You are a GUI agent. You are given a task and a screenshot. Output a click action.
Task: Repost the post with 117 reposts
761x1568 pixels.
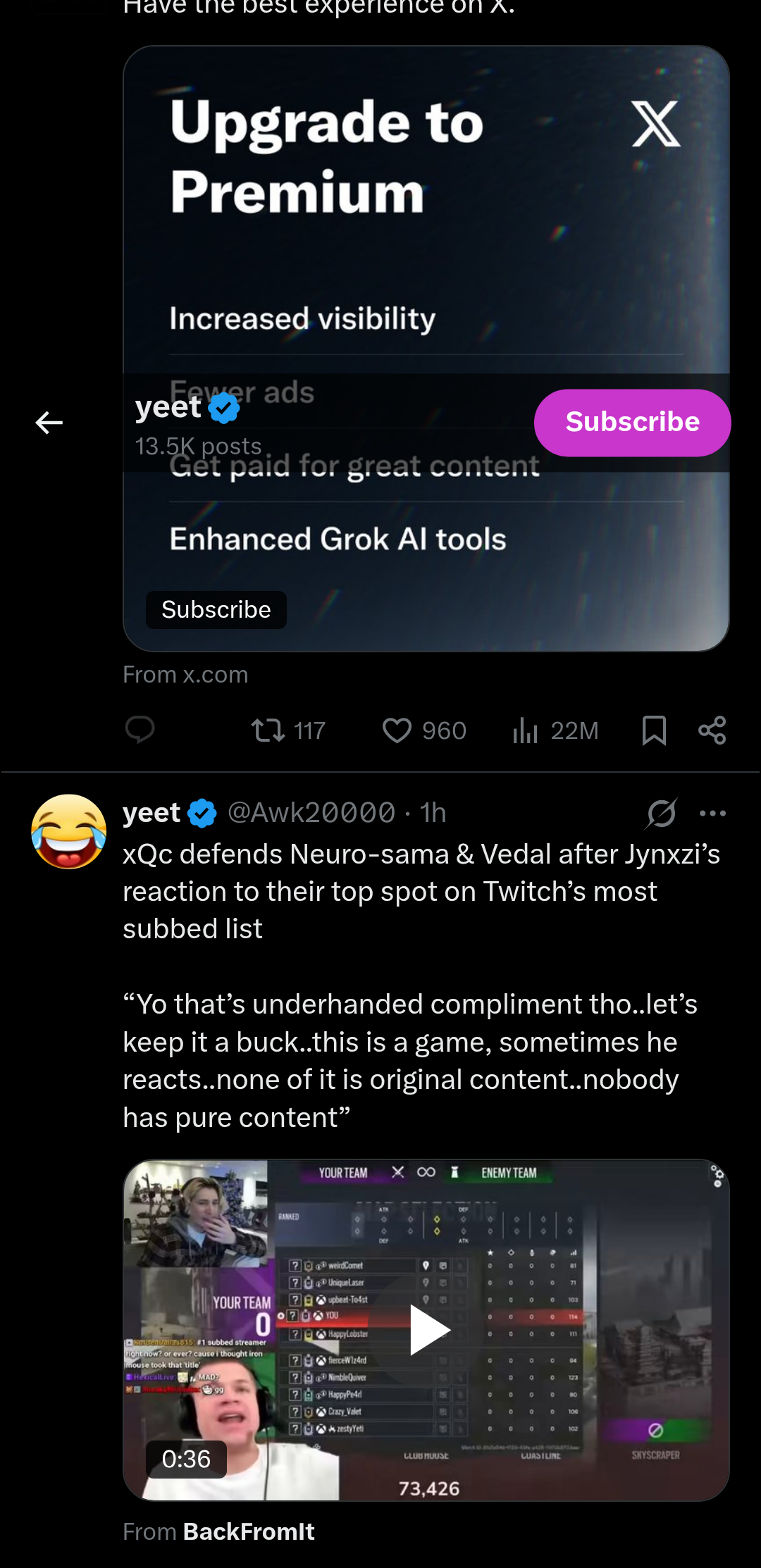click(268, 730)
